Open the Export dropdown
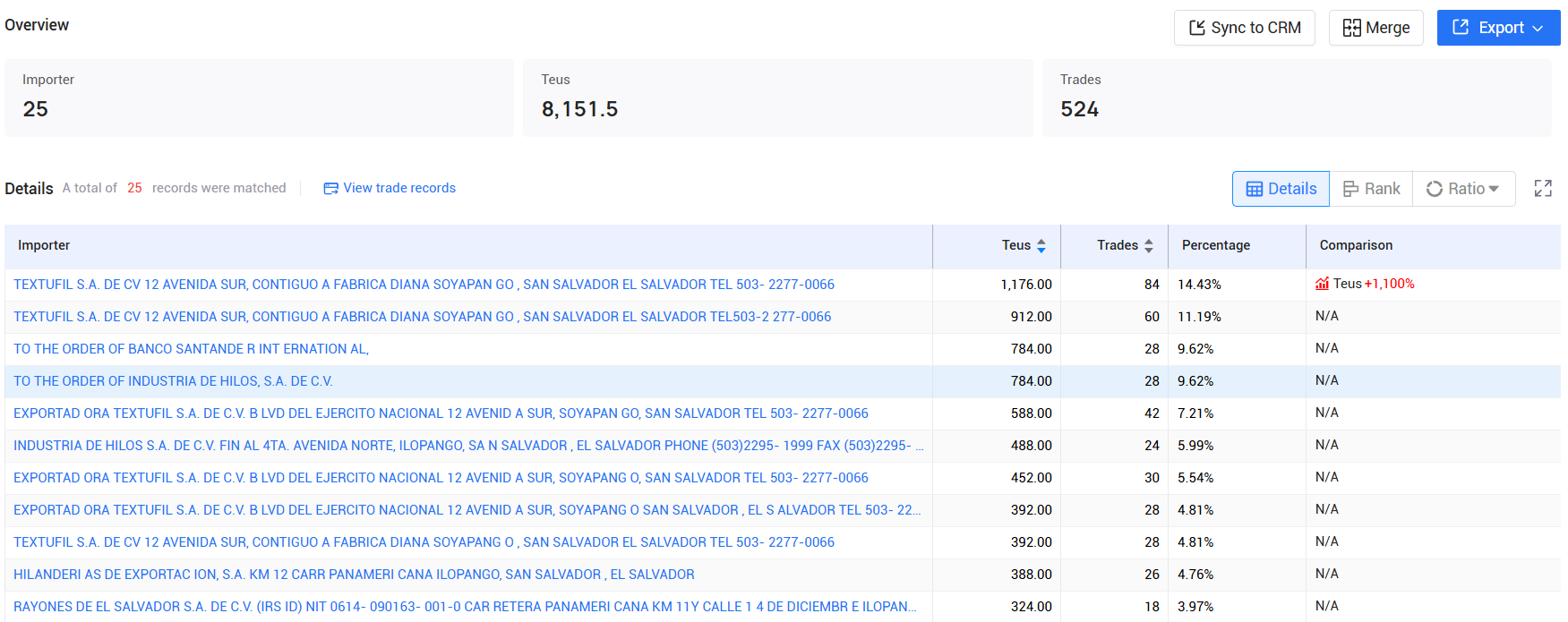The height and width of the screenshot is (622, 1568). (1498, 28)
